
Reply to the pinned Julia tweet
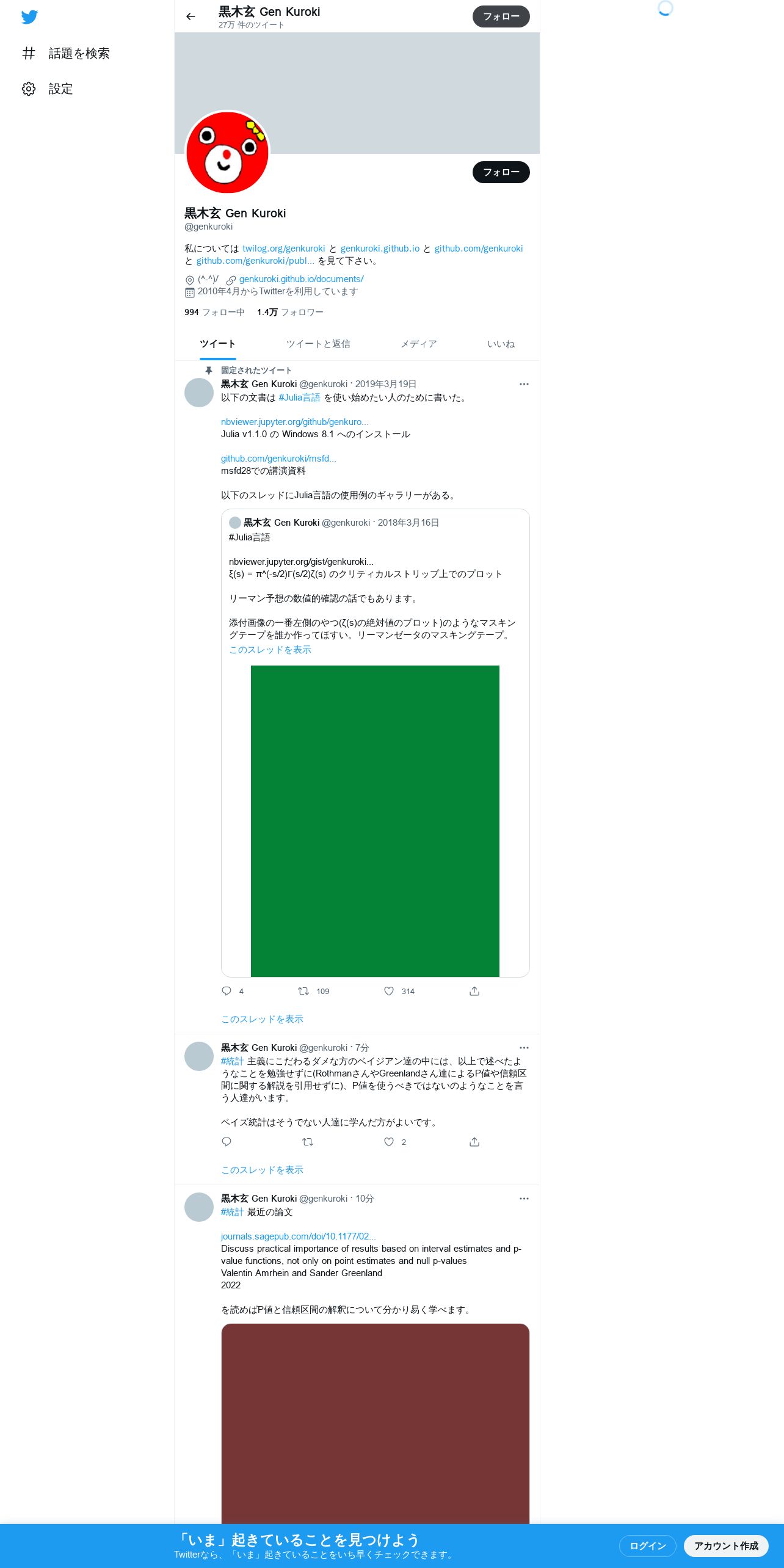tap(227, 991)
